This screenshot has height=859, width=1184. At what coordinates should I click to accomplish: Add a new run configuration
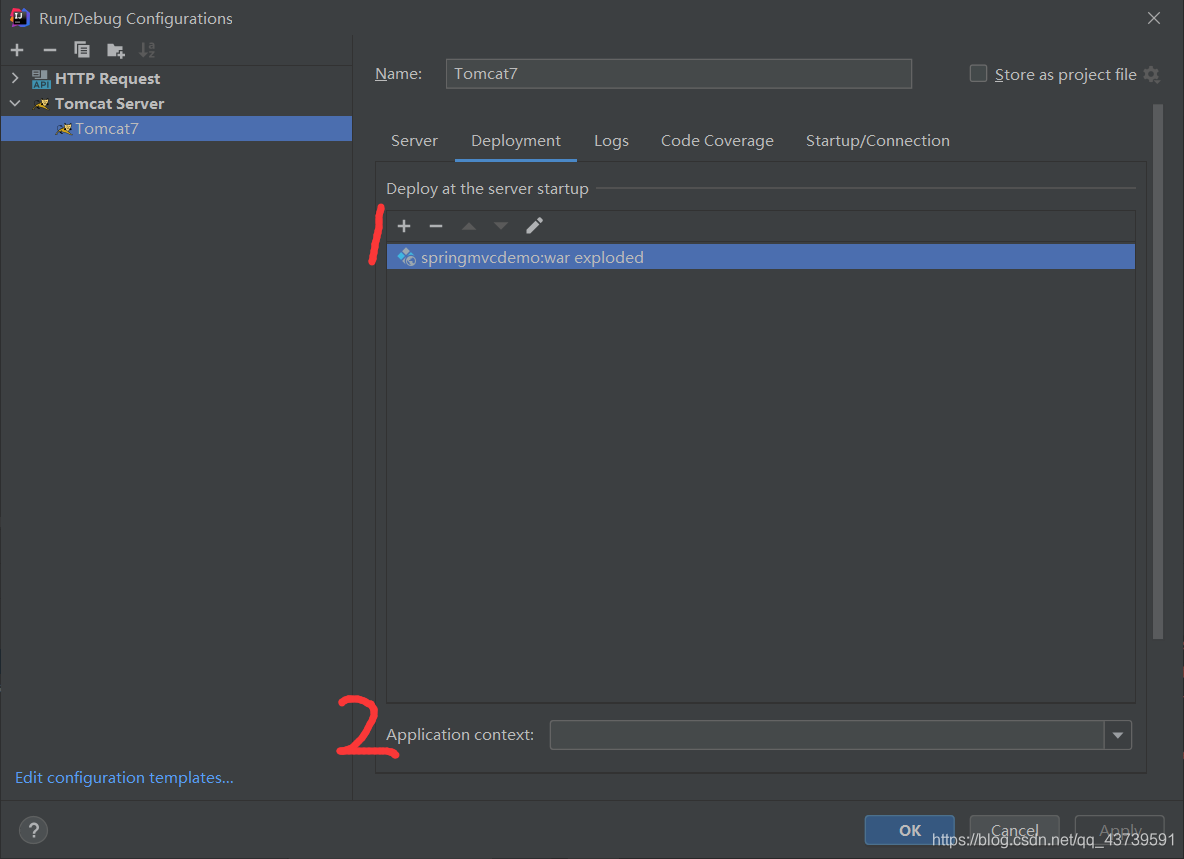(16, 49)
